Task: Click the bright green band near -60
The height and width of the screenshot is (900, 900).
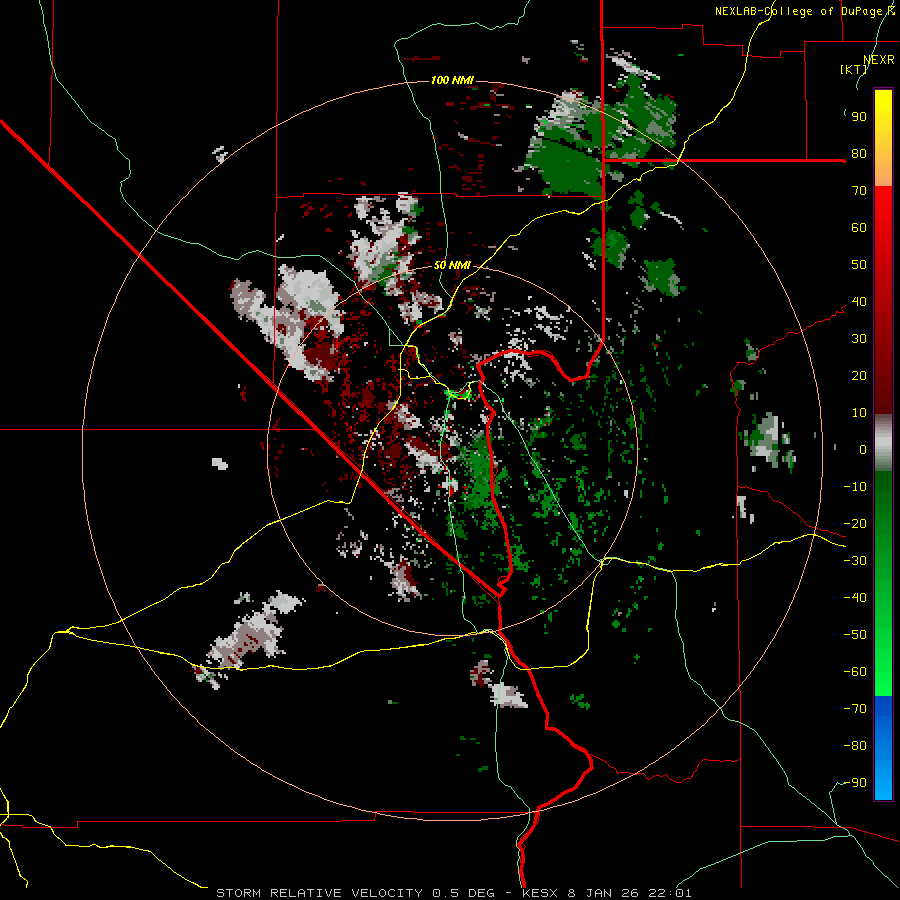Action: tap(883, 672)
